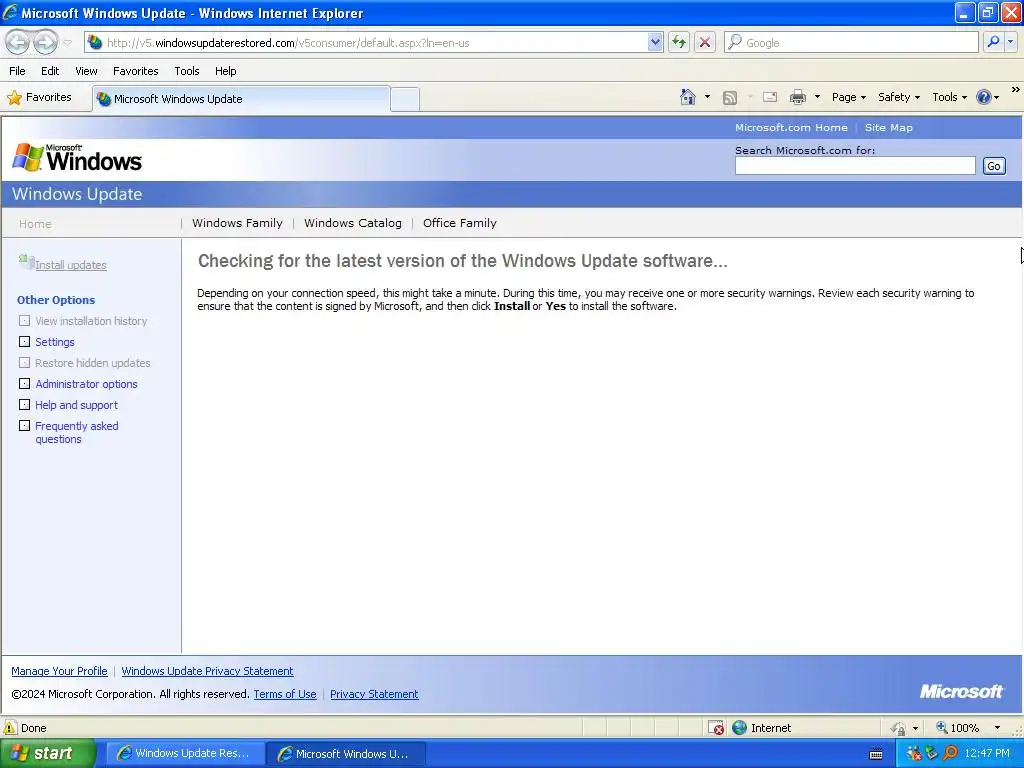Click the address bar URL field
1024x768 pixels.
coord(366,42)
